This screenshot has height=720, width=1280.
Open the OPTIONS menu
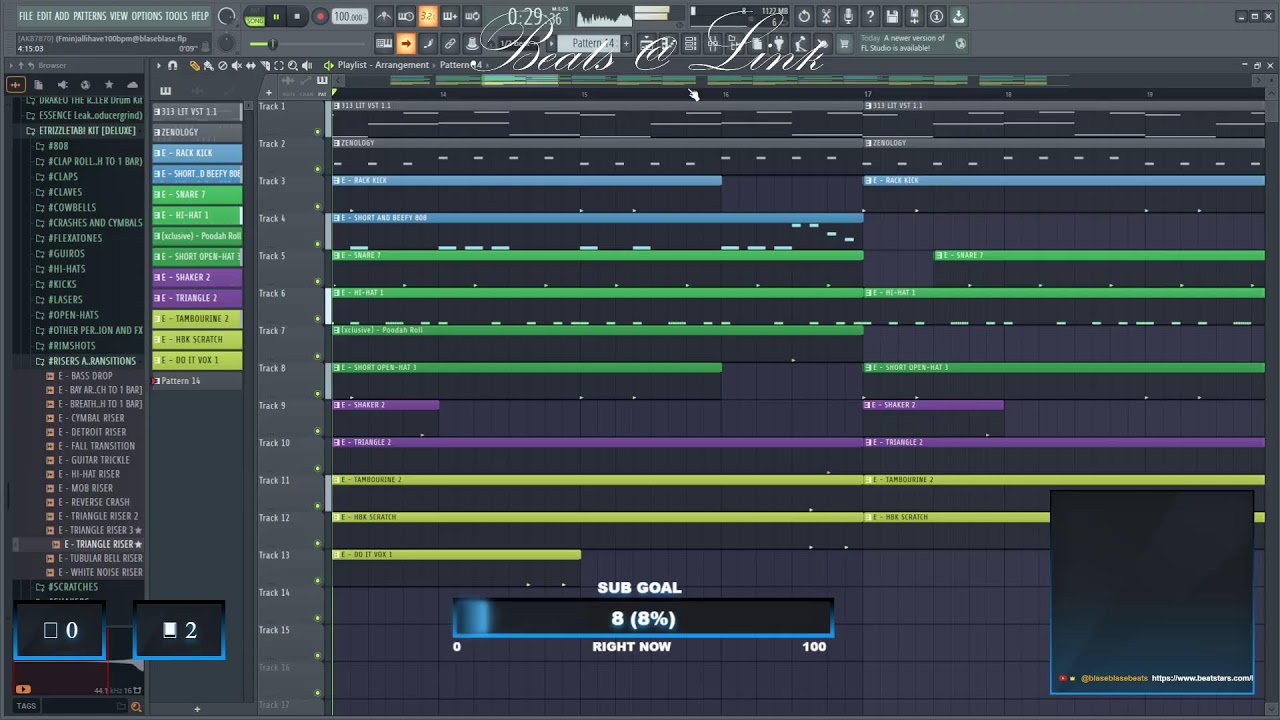(146, 16)
